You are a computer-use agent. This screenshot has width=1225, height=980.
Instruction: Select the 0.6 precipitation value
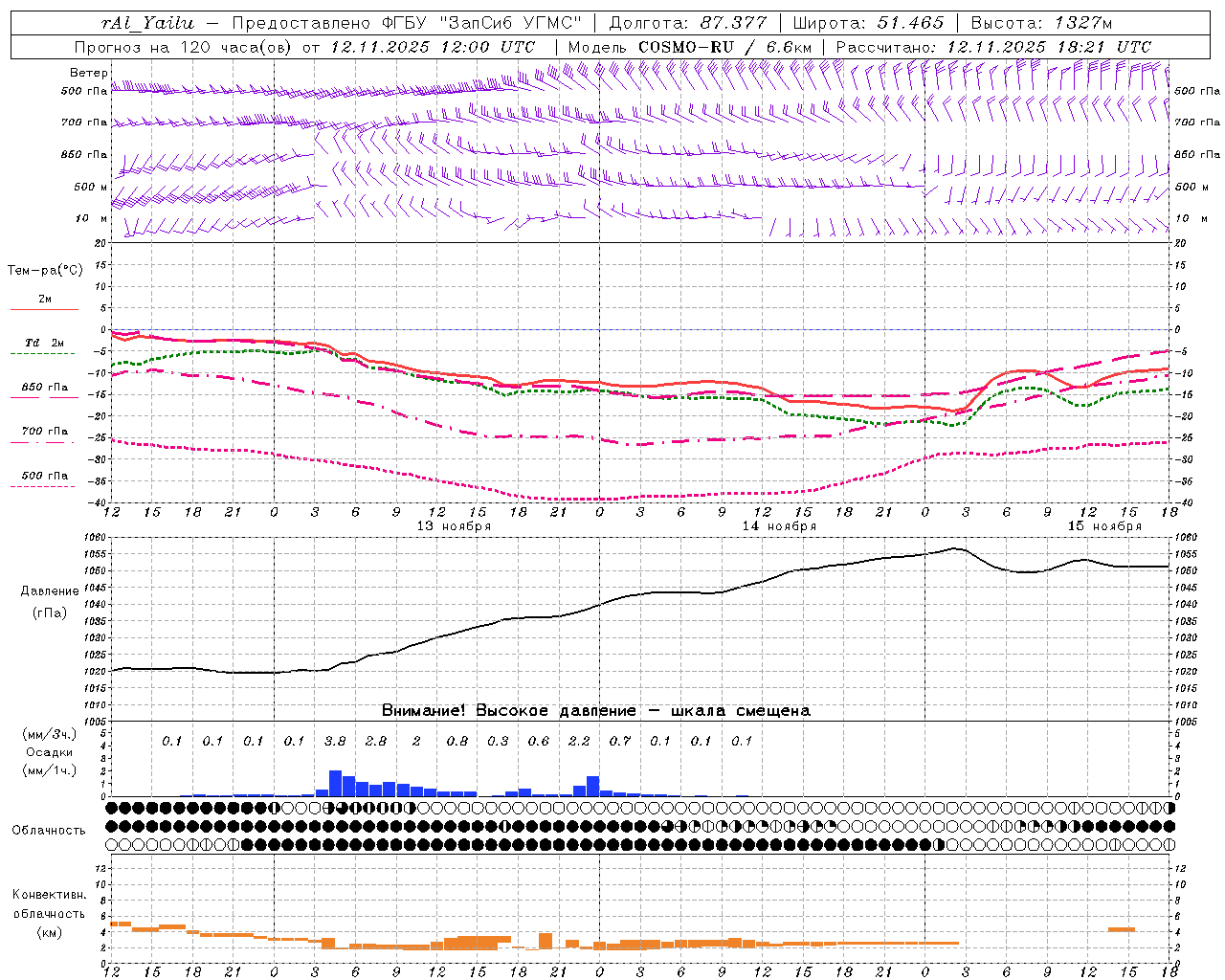(x=539, y=741)
